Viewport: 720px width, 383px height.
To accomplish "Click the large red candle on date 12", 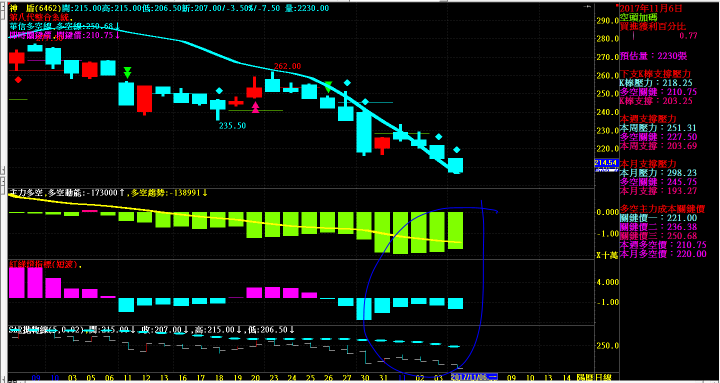I will [145, 99].
